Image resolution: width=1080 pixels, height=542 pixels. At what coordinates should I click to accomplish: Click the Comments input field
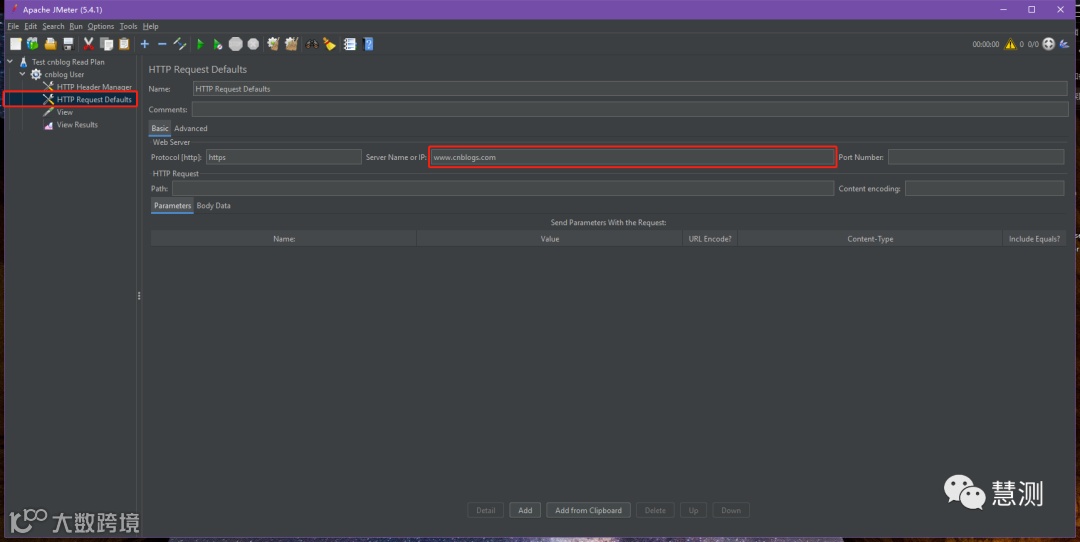(630, 110)
